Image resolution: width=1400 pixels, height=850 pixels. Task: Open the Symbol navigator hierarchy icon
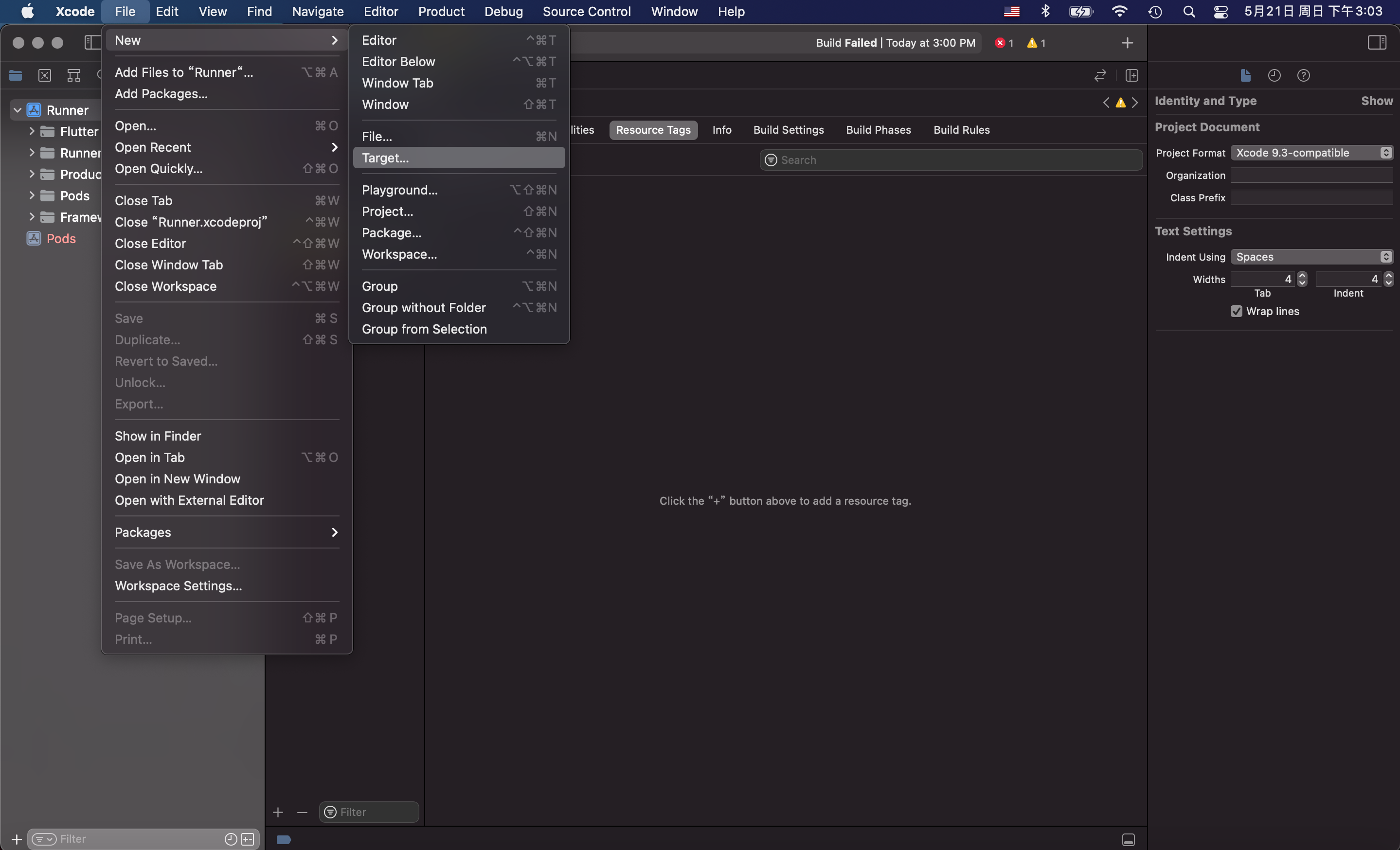[74, 75]
